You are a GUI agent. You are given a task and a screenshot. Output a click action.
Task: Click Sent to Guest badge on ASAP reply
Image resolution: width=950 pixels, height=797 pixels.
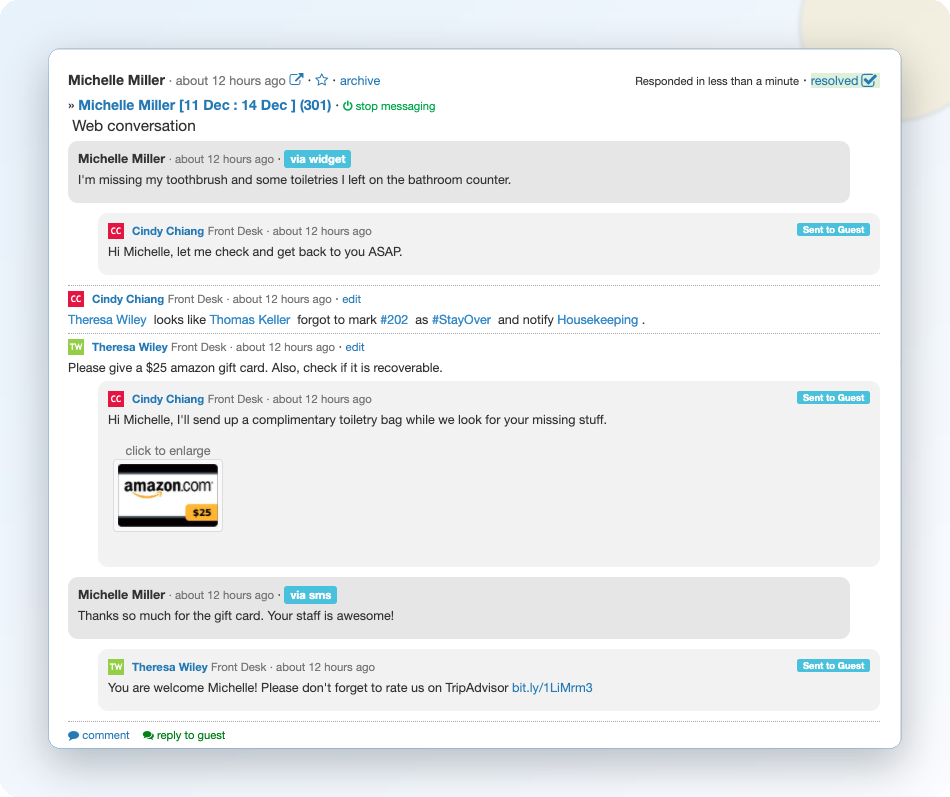pyautogui.click(x=833, y=230)
